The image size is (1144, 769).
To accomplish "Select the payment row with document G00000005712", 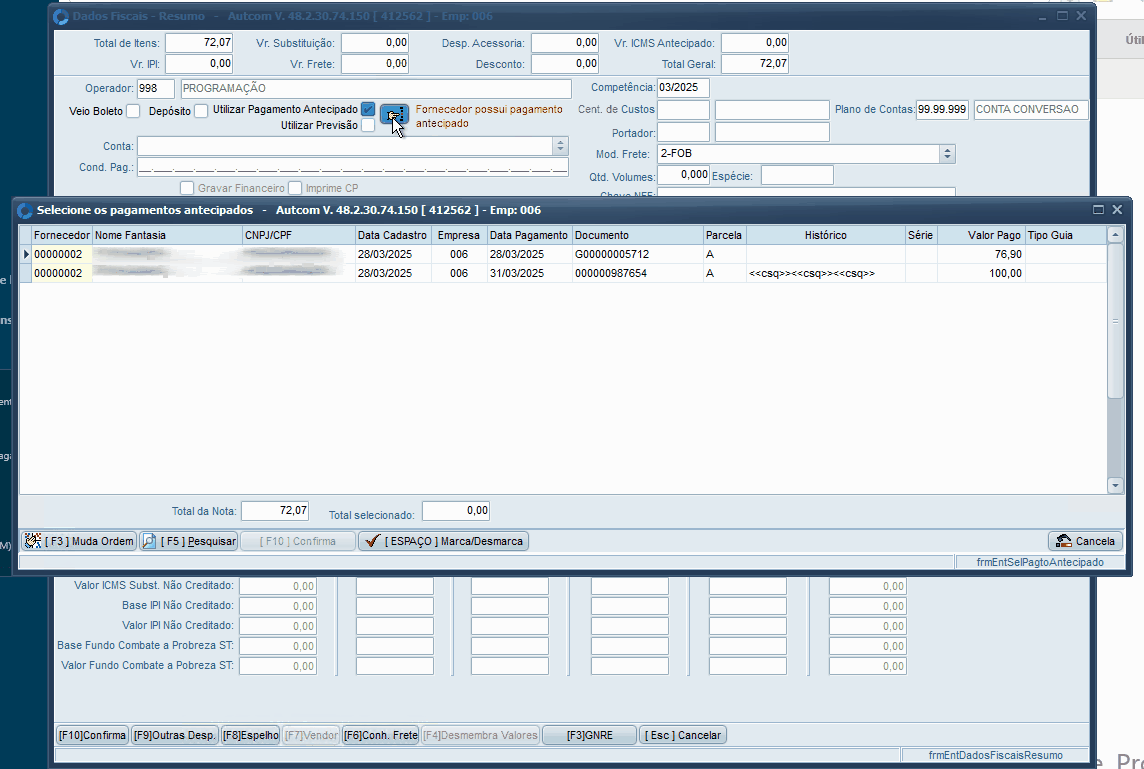I will pos(563,255).
